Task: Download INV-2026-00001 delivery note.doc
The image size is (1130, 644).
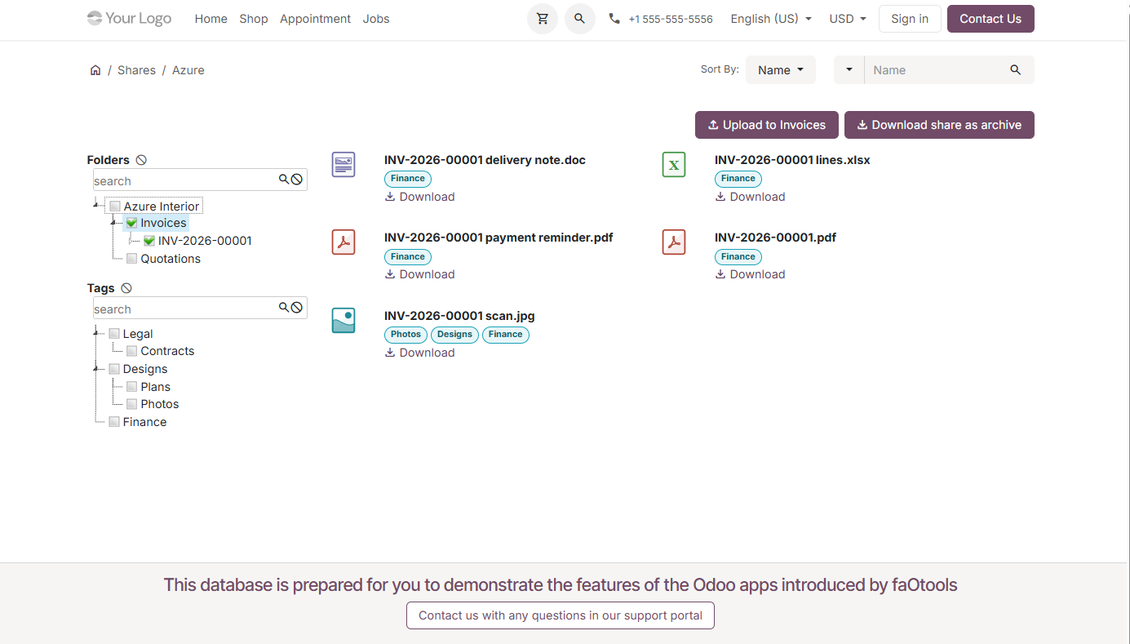Action: (x=419, y=197)
